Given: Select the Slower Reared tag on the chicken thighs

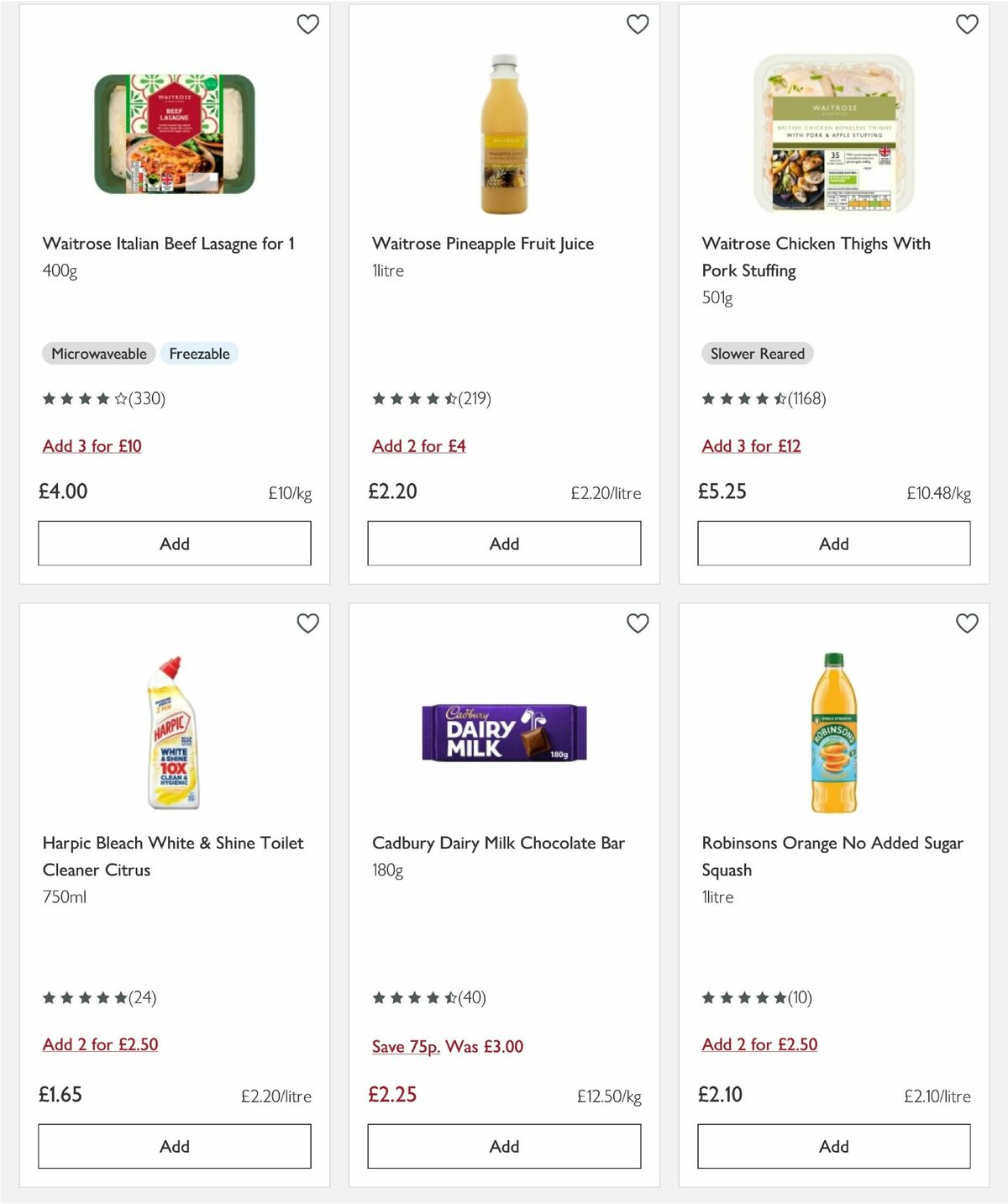Looking at the screenshot, I should point(757,353).
